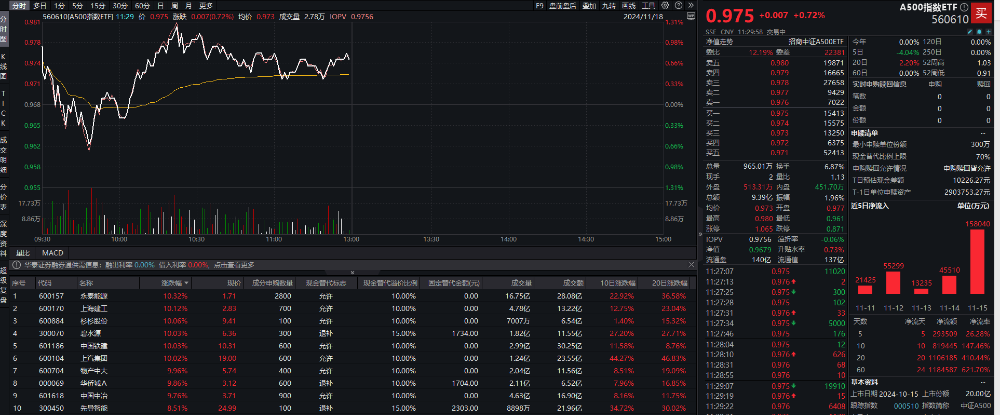Click the 45510 inflow bar for 11-14

(x=950, y=284)
